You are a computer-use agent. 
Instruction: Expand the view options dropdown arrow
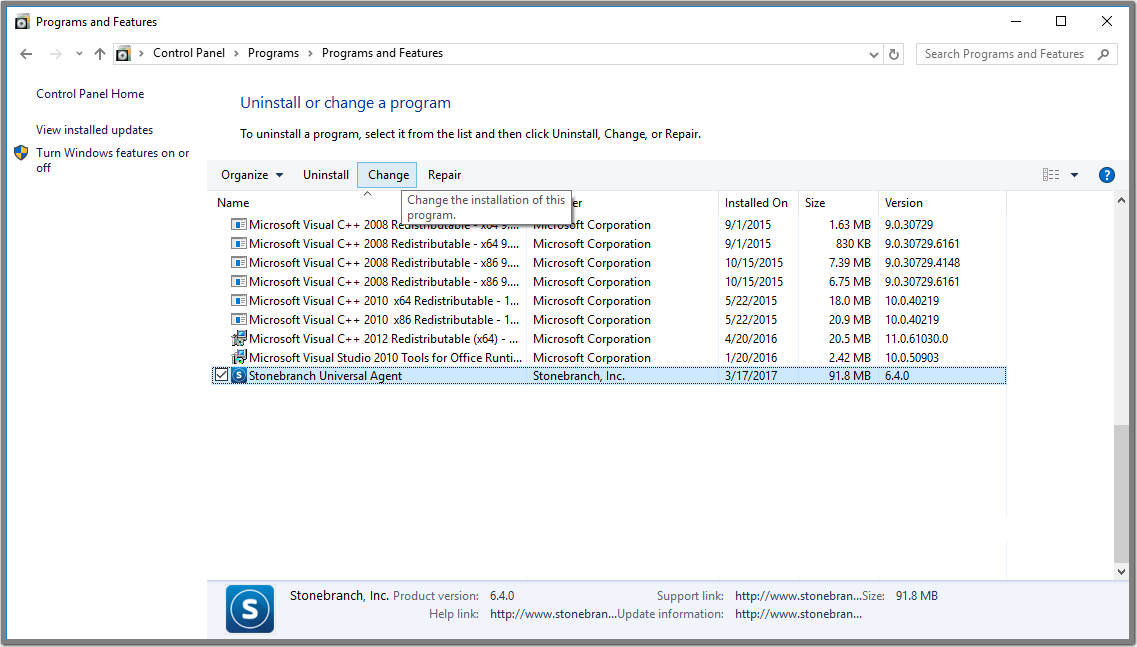pos(1074,175)
